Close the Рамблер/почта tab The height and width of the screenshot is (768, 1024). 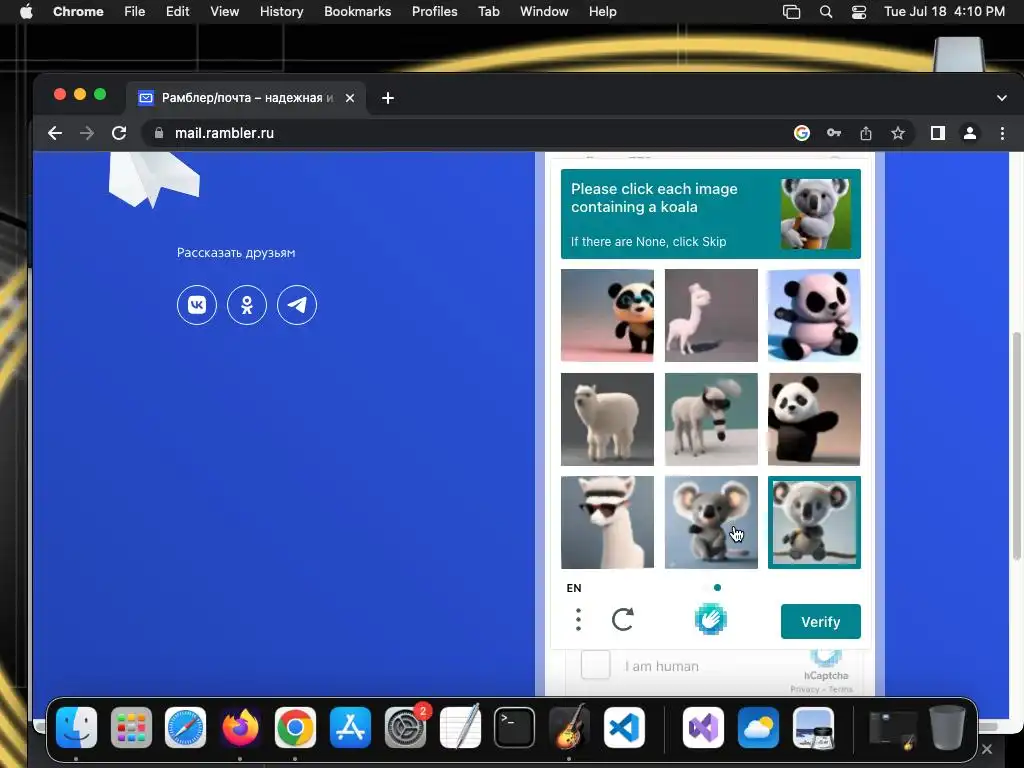(x=350, y=98)
